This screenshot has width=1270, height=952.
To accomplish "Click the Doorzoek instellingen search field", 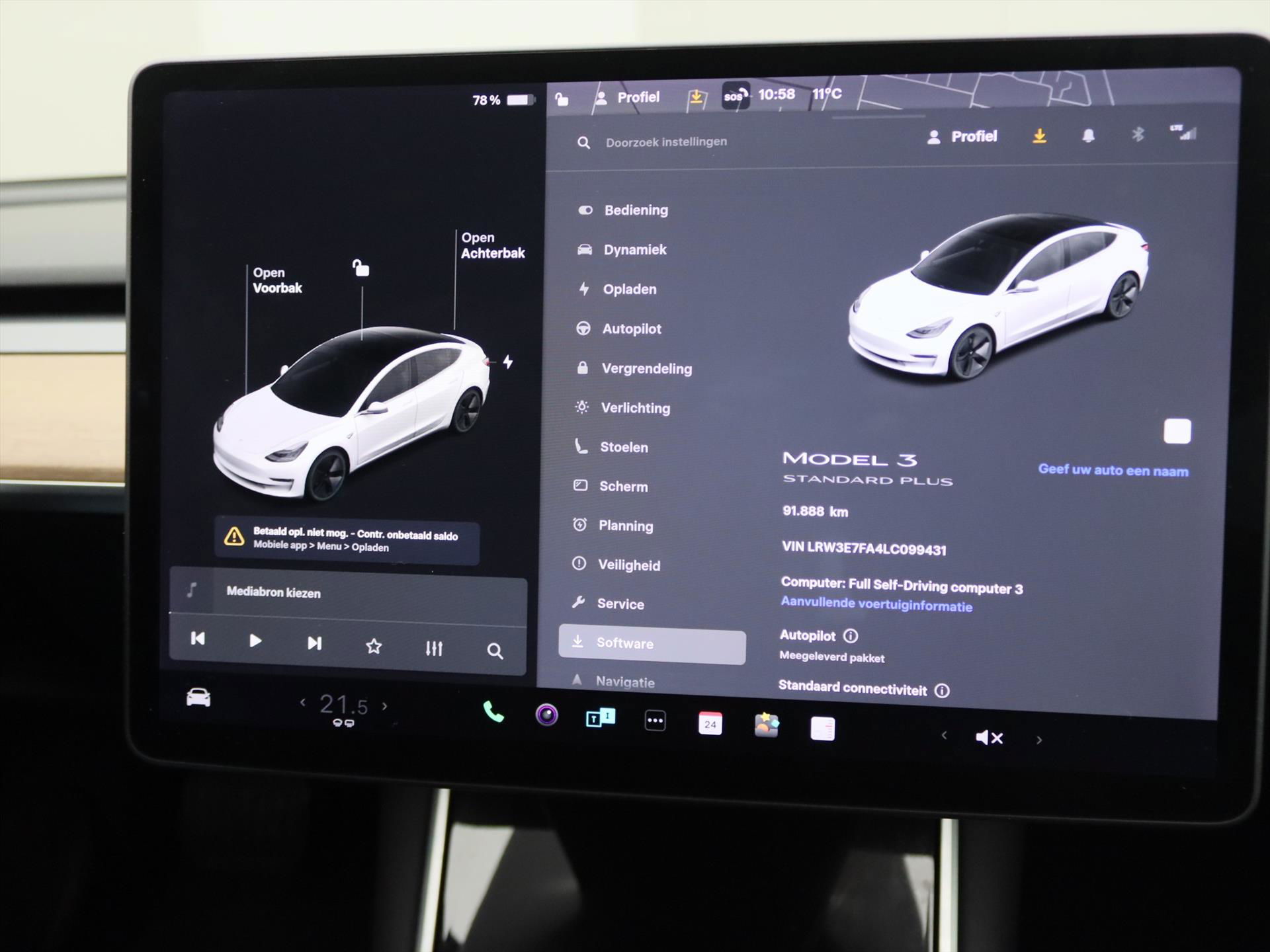I will [665, 142].
